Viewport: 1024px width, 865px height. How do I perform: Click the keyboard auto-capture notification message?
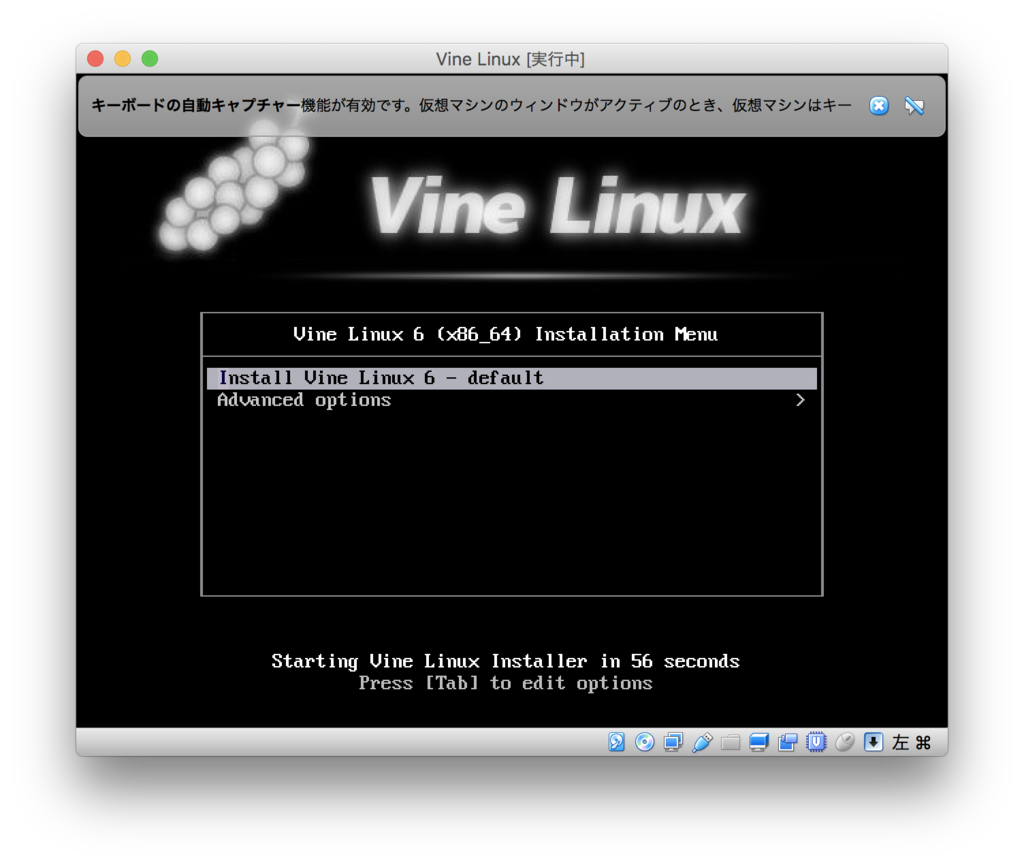click(x=472, y=105)
